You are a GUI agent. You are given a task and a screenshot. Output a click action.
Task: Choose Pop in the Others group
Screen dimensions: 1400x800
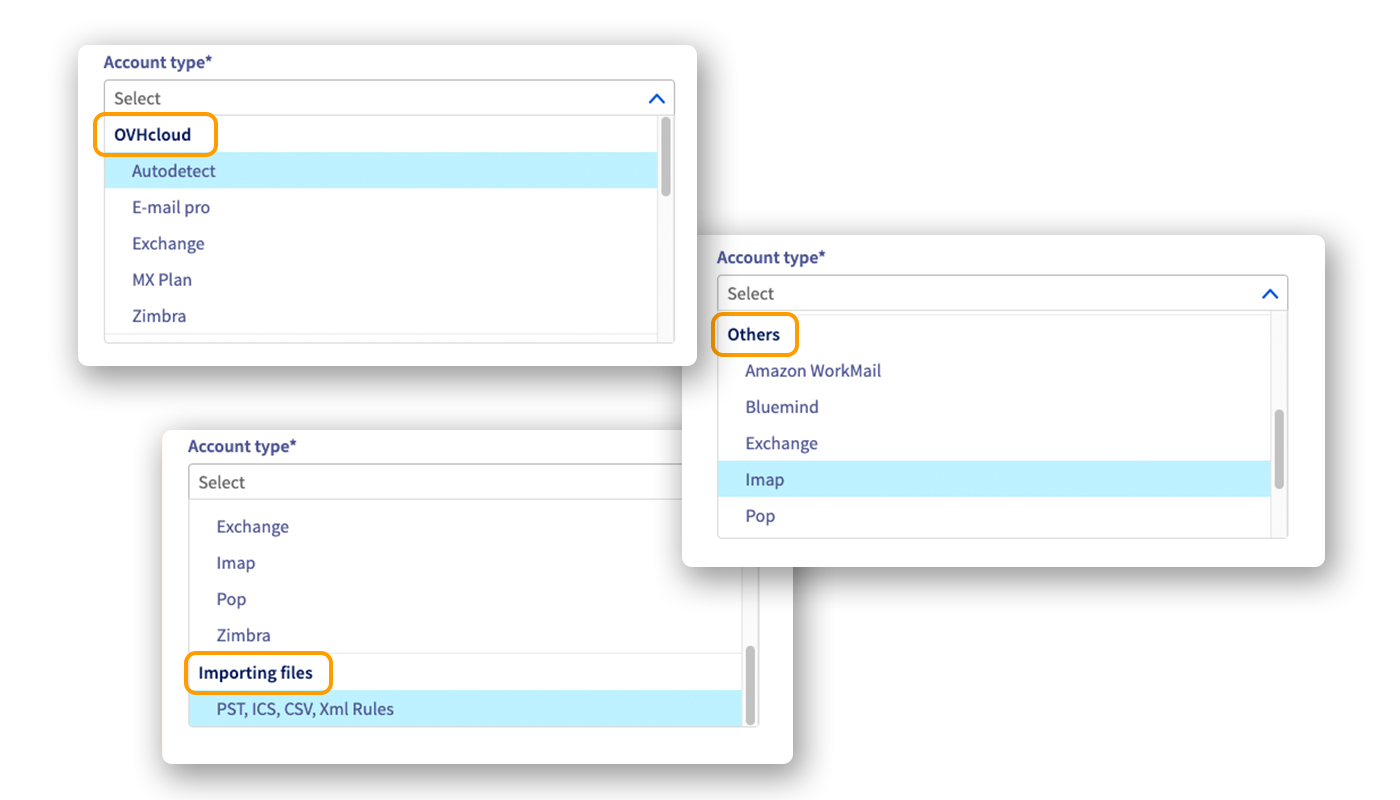760,516
